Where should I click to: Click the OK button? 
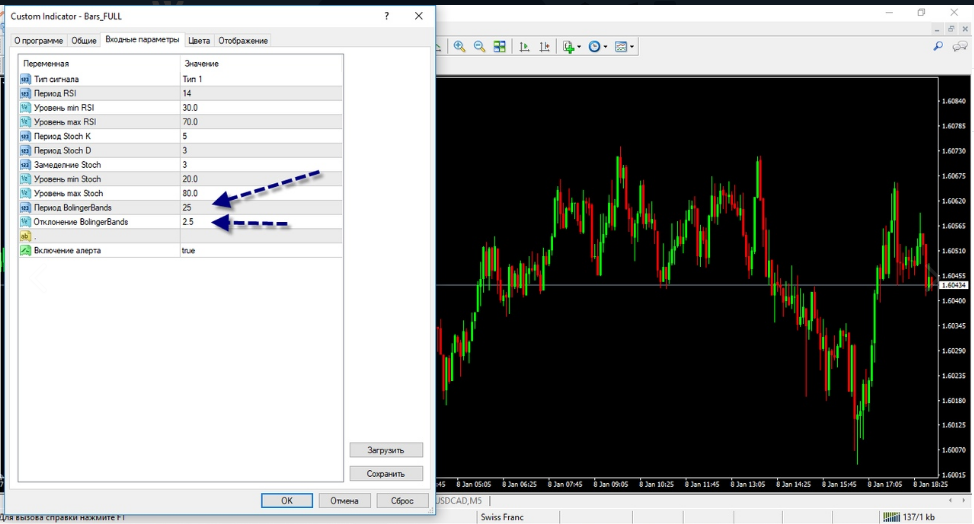click(286, 500)
